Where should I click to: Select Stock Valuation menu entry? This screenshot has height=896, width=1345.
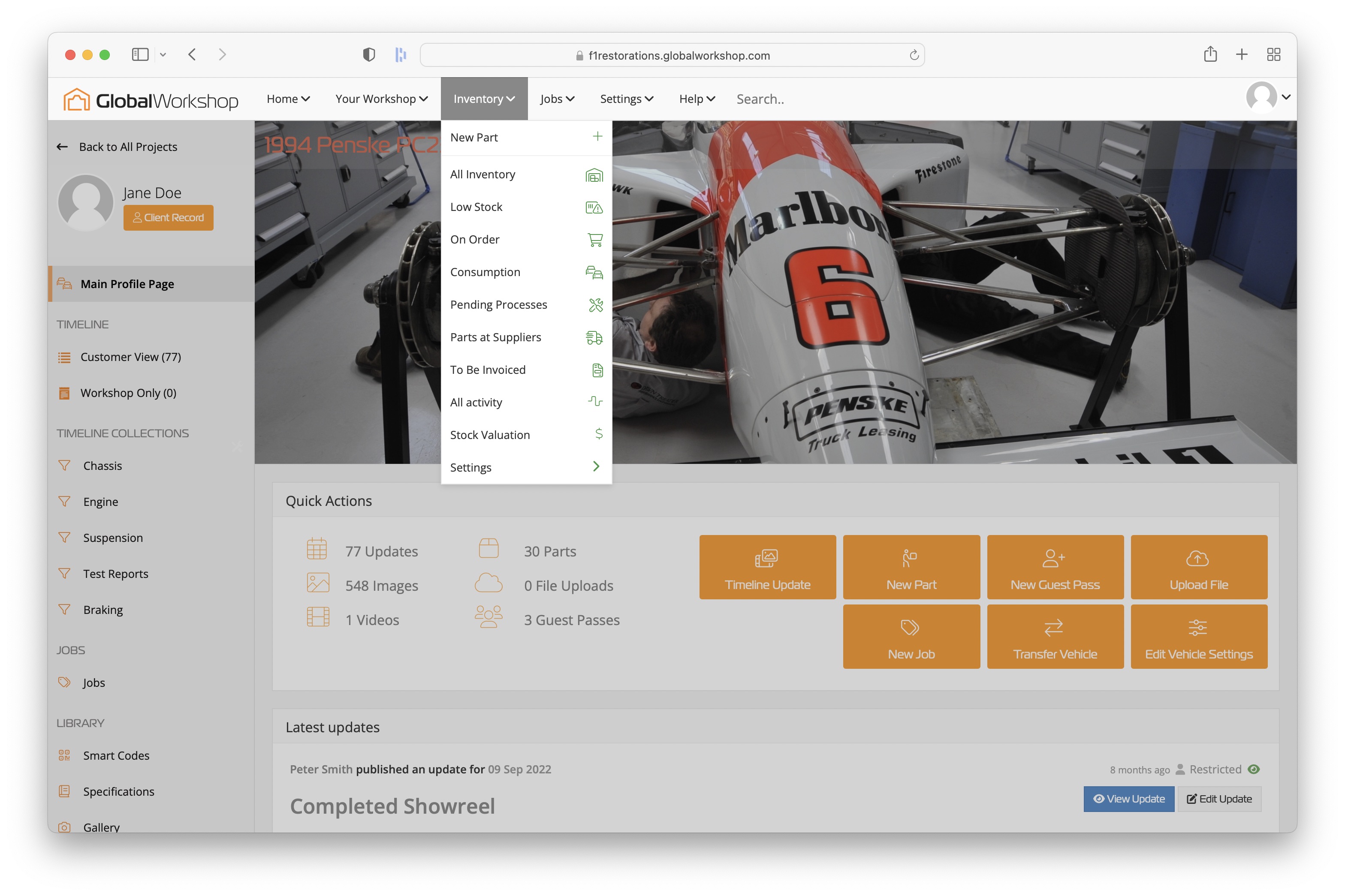526,435
